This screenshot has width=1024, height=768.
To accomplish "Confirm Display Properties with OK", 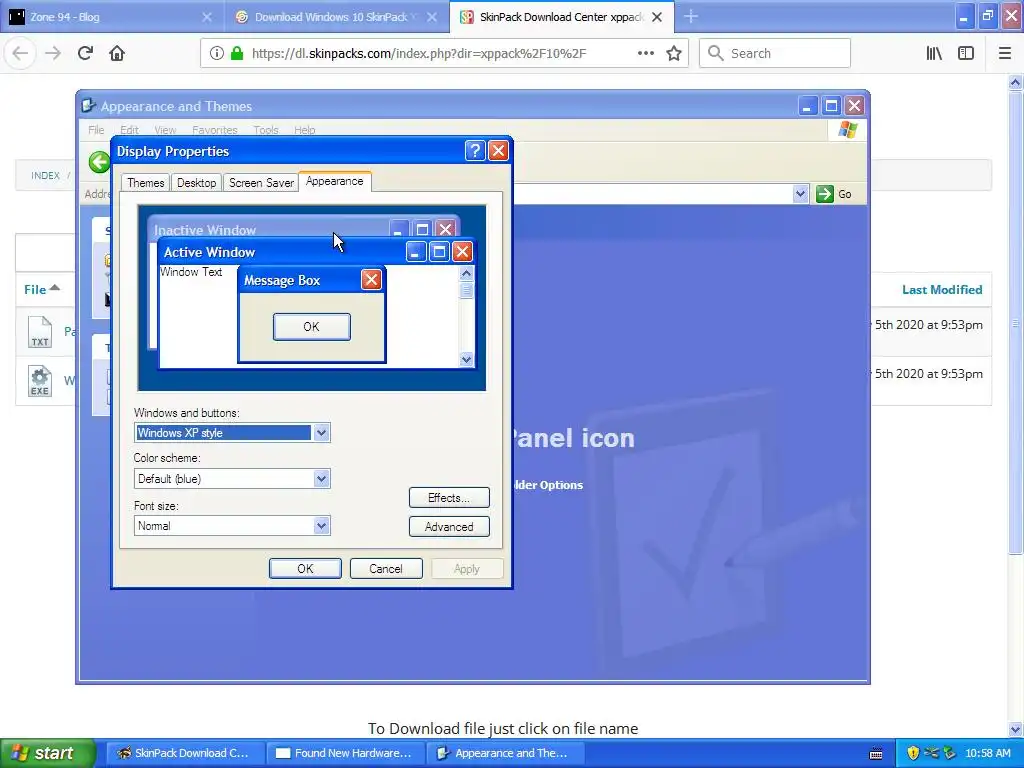I will click(x=305, y=569).
